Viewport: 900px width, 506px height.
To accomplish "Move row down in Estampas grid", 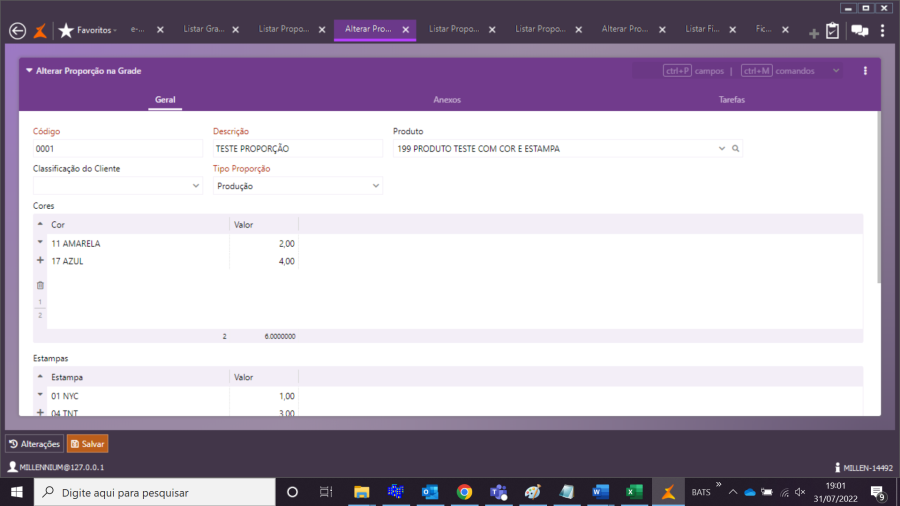I will (40, 395).
